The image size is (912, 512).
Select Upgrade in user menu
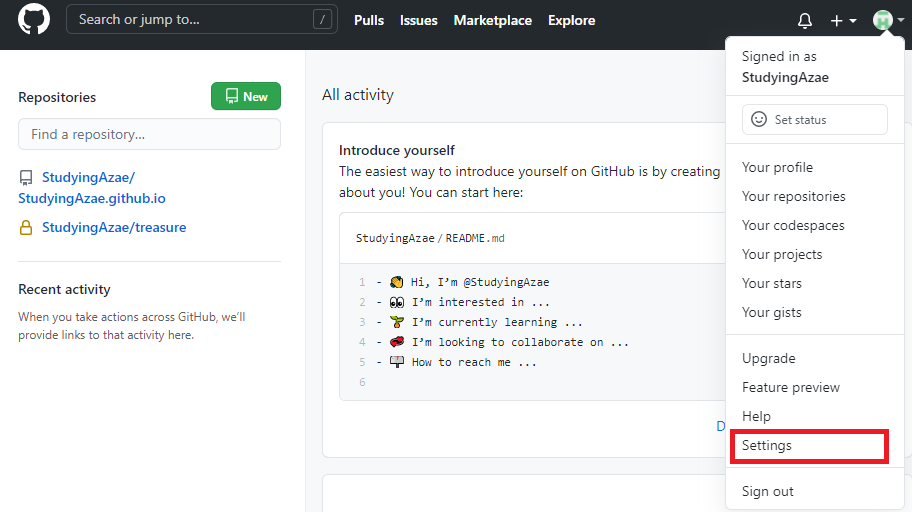pos(768,358)
